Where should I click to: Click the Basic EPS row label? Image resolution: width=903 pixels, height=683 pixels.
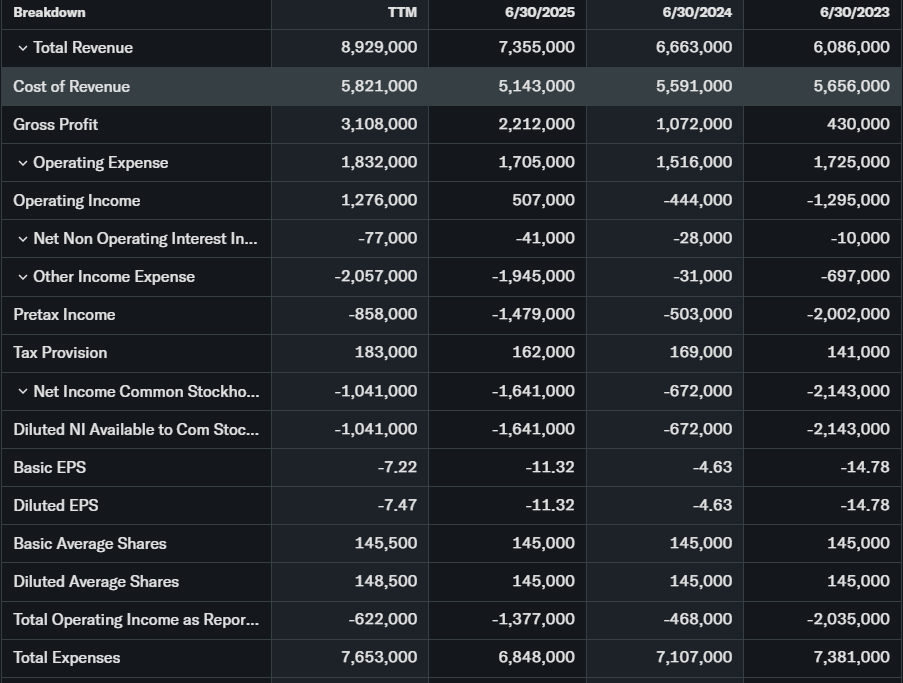[x=49, y=467]
